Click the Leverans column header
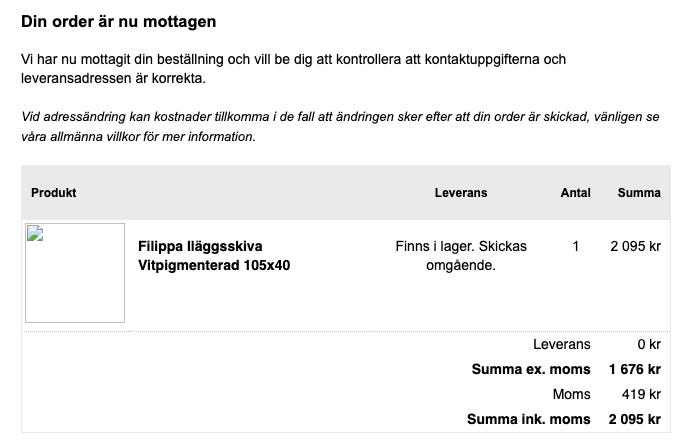Viewport: 685px width, 448px height. 461,192
